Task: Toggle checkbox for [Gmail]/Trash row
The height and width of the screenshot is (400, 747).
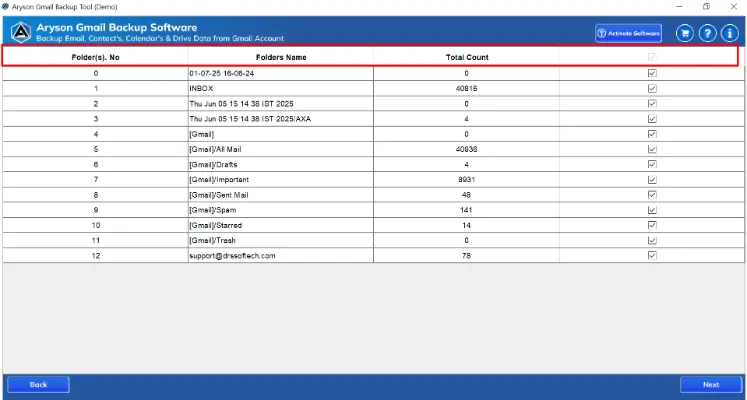Action: pos(652,240)
